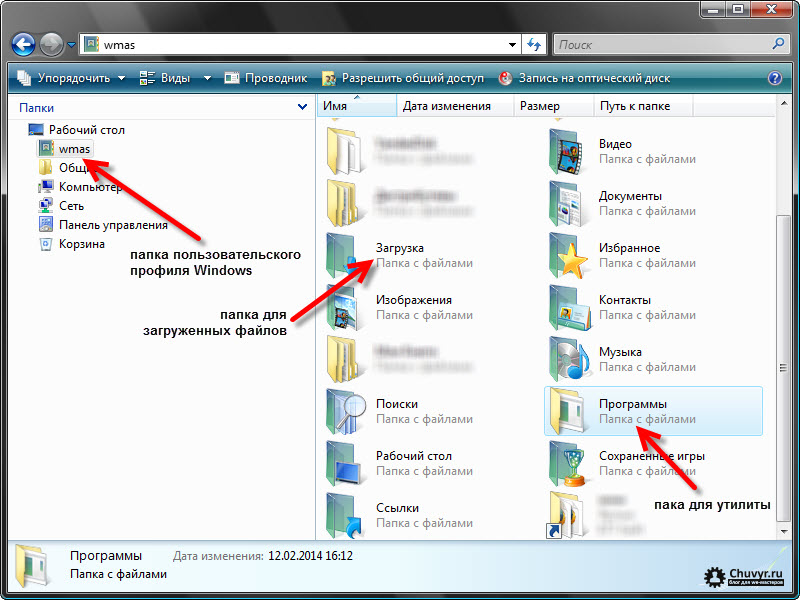Screen dimensions: 800x600
Task: Minimize the Explorer window
Action: [x=714, y=9]
